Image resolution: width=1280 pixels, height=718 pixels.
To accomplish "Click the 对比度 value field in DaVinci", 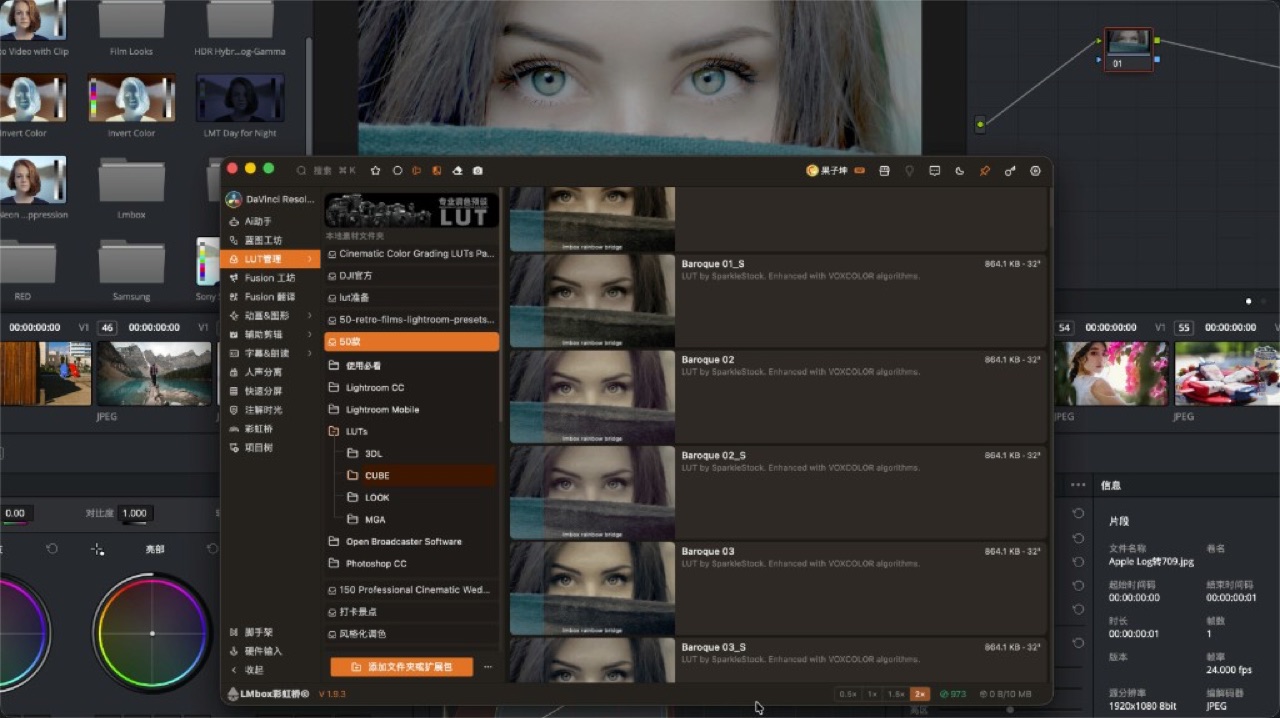I will click(x=135, y=513).
